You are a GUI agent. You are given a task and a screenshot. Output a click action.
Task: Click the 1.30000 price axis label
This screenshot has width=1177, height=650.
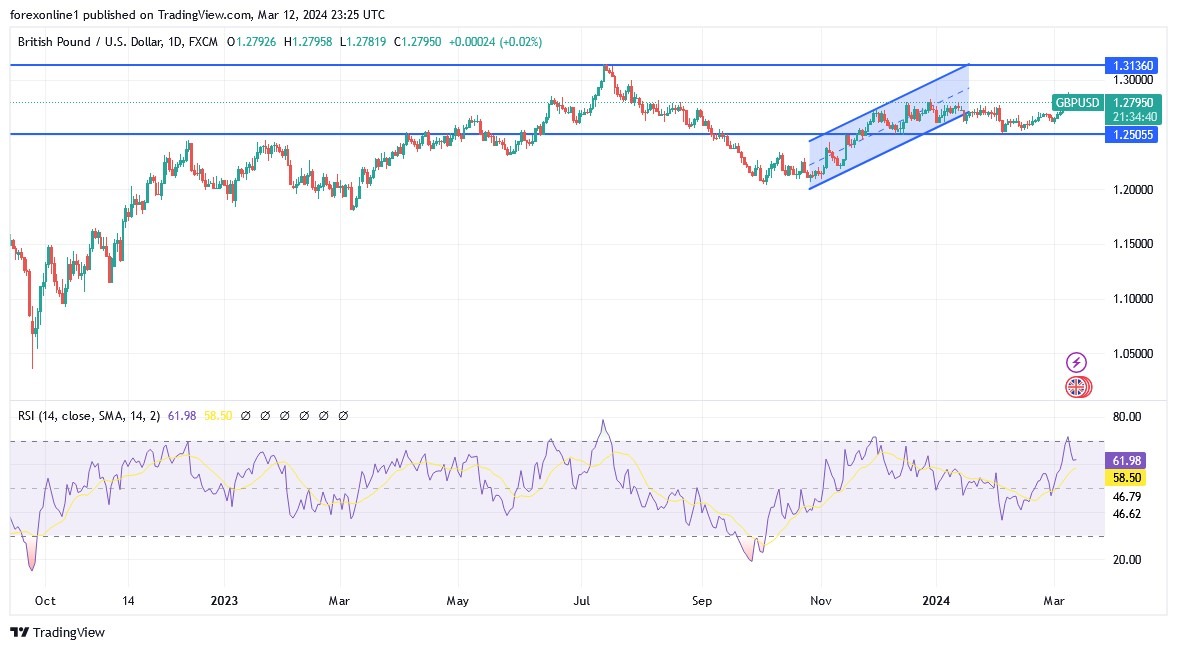coord(1133,80)
